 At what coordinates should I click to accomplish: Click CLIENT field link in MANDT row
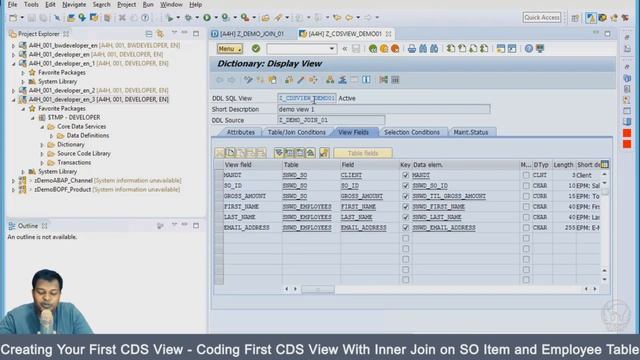pyautogui.click(x=351, y=175)
